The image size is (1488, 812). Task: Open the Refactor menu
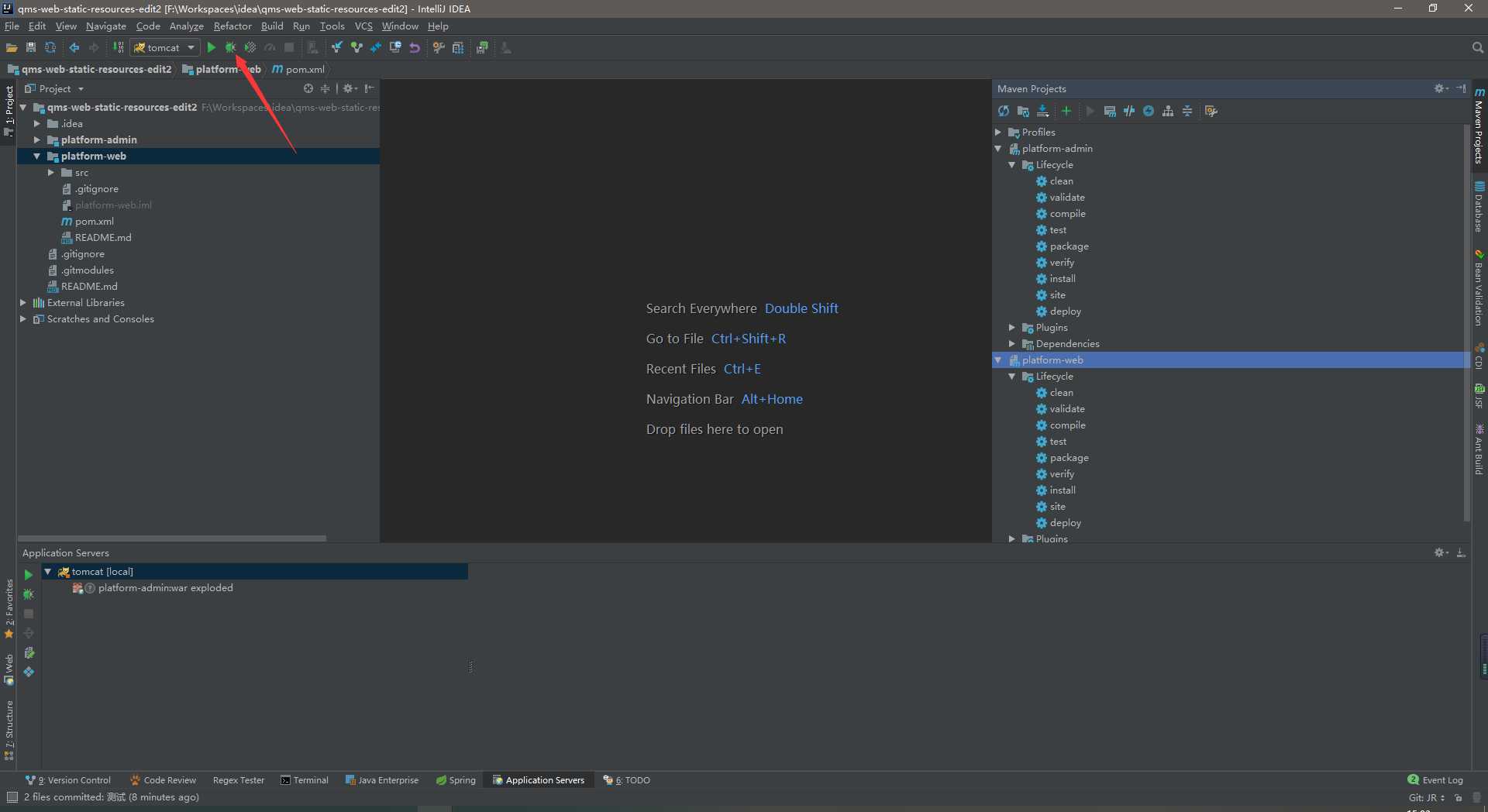232,26
